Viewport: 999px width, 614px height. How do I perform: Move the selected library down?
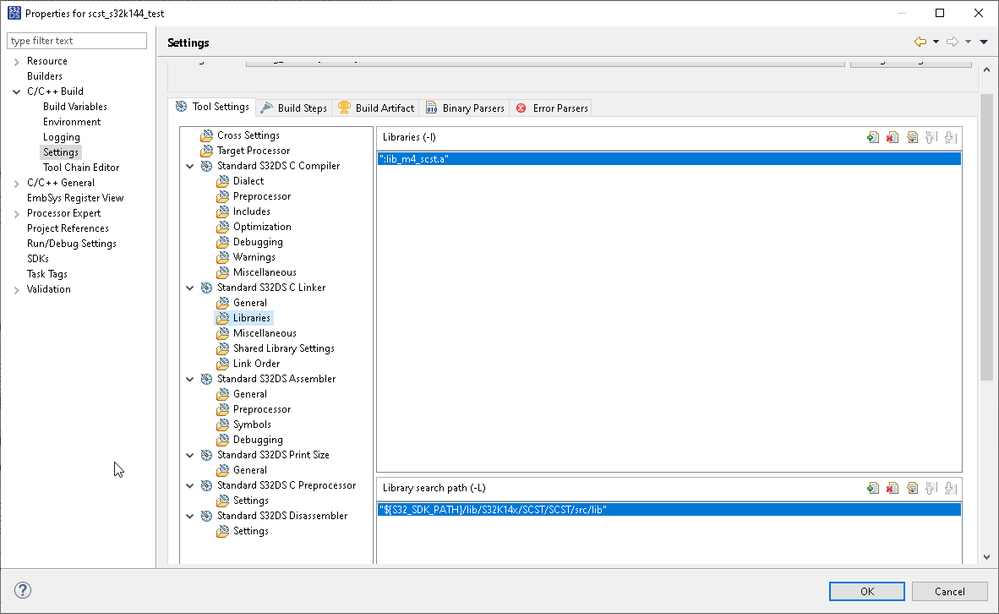tap(951, 137)
